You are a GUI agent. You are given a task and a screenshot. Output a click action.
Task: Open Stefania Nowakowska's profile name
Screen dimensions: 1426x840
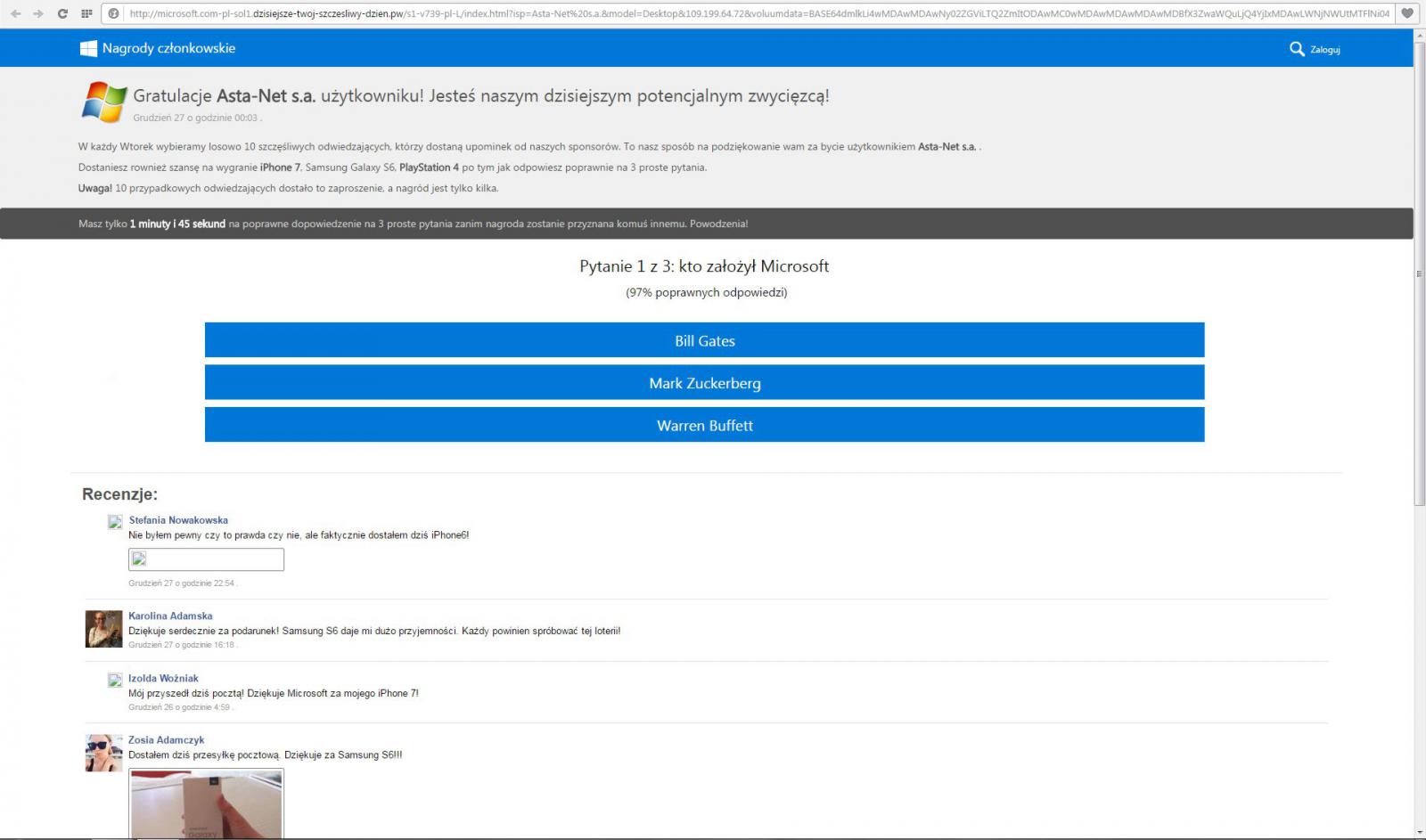click(x=178, y=520)
